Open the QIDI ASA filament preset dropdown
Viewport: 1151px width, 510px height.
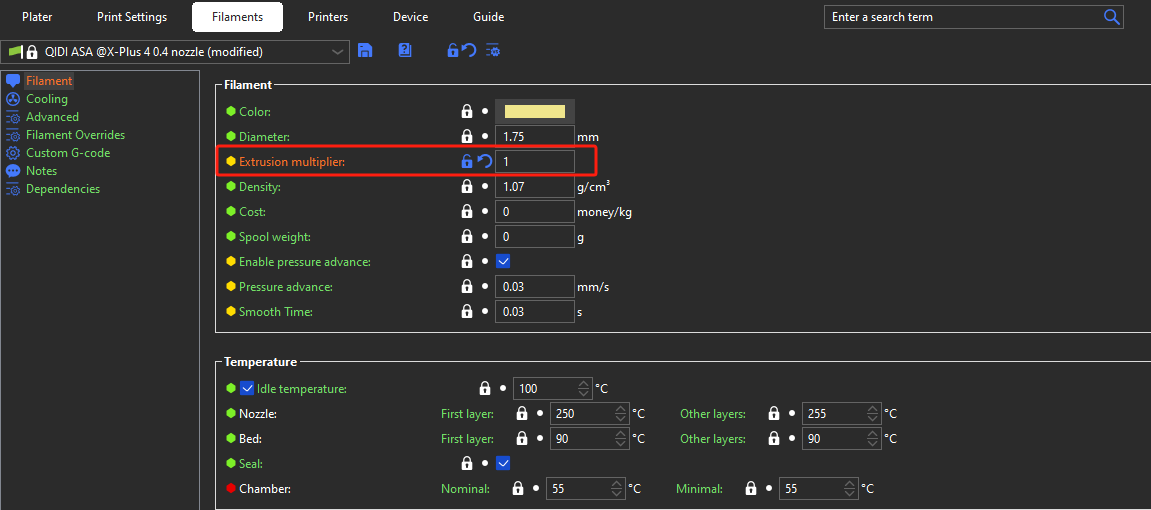337,52
